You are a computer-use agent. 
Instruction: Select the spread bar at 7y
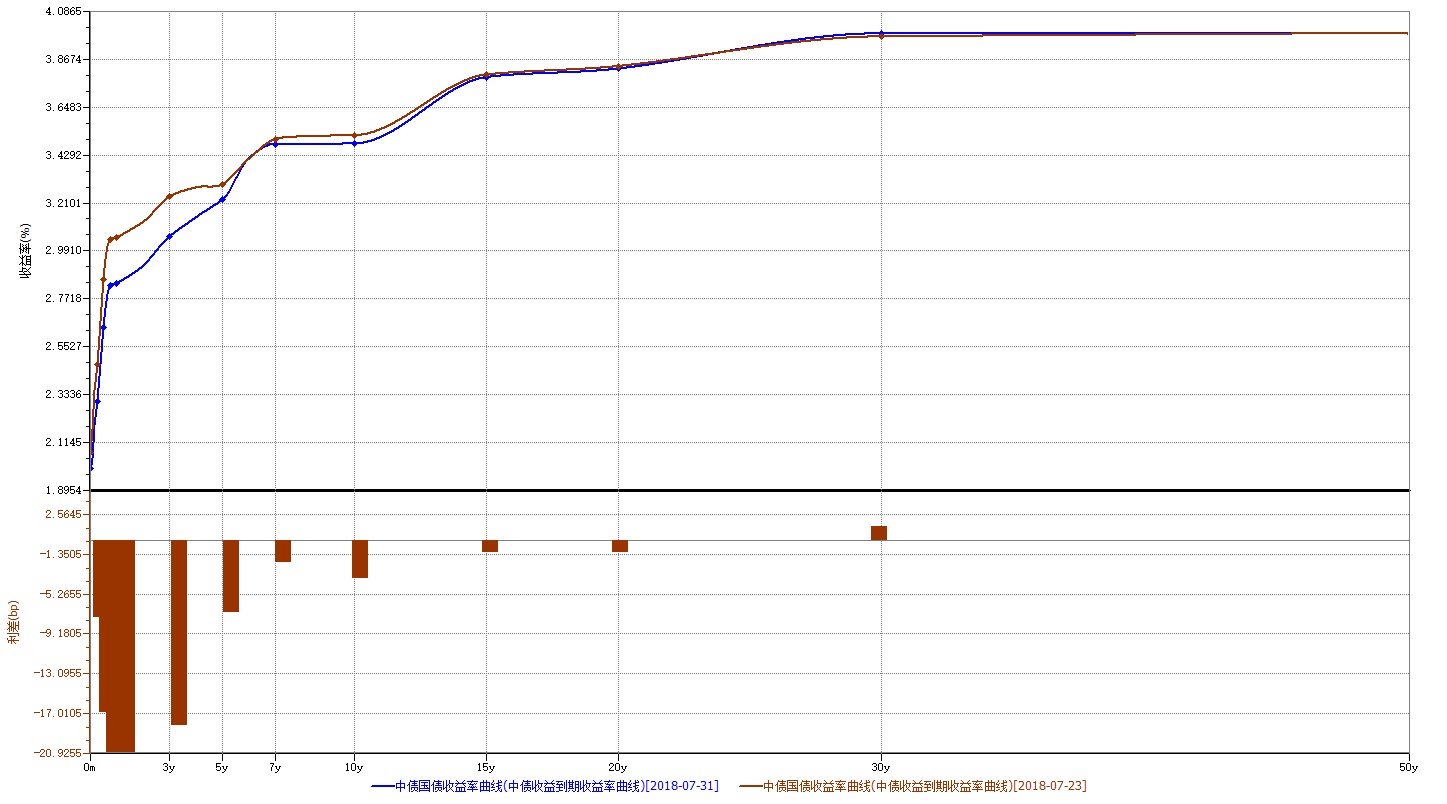(x=283, y=551)
